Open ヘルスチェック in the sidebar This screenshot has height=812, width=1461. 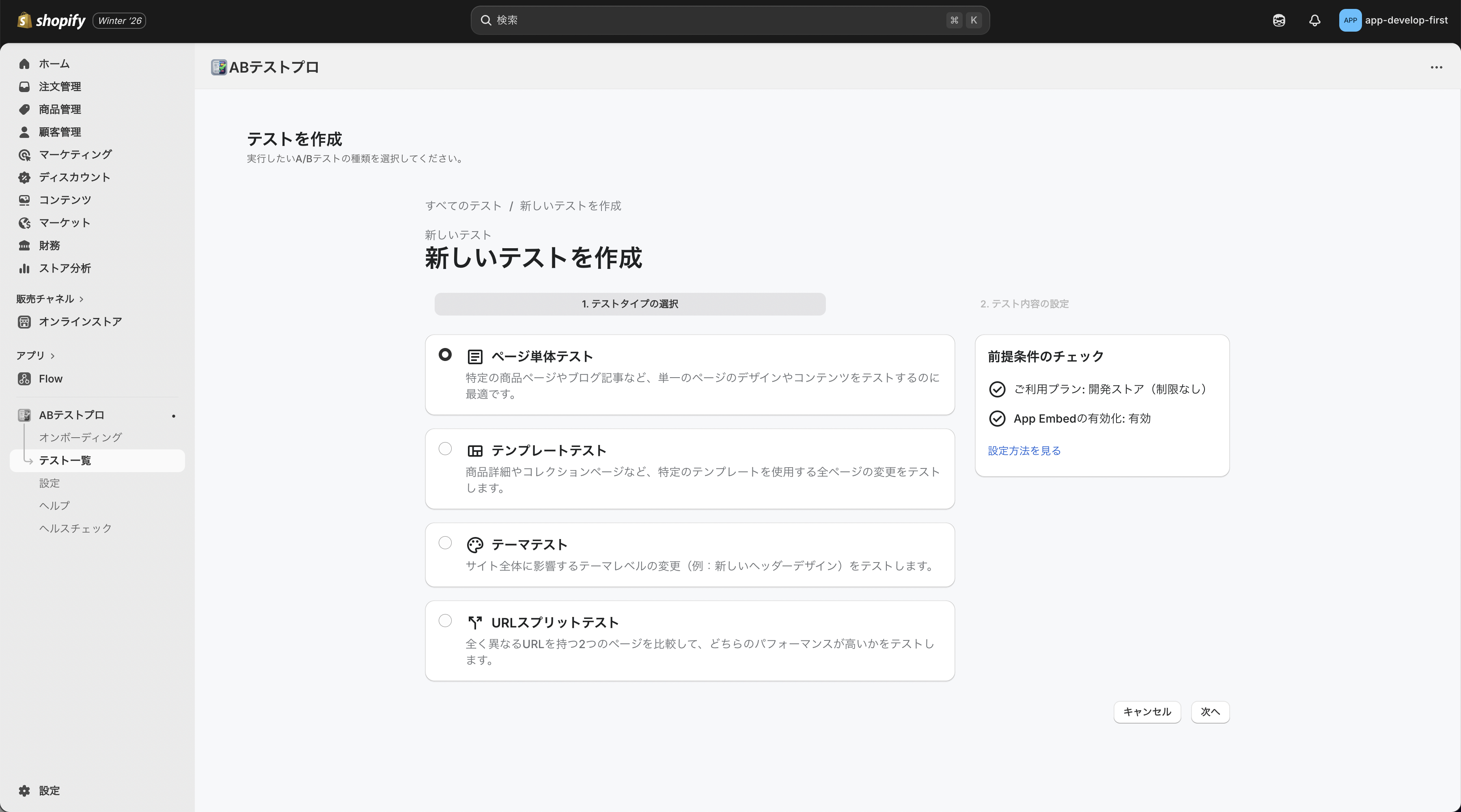(75, 528)
